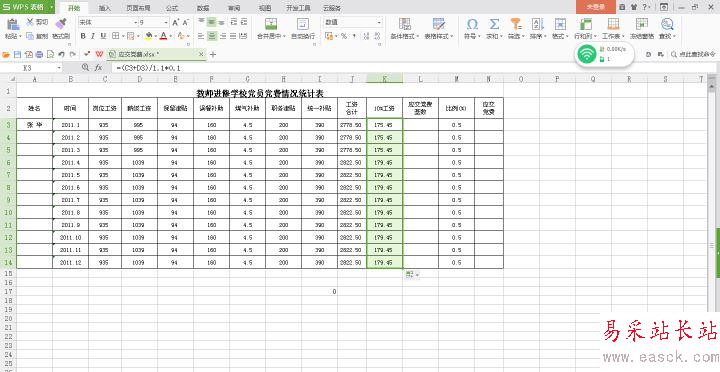Screen dimensions: 720x372
Task: Open paste options button below K14
Action: [411, 274]
